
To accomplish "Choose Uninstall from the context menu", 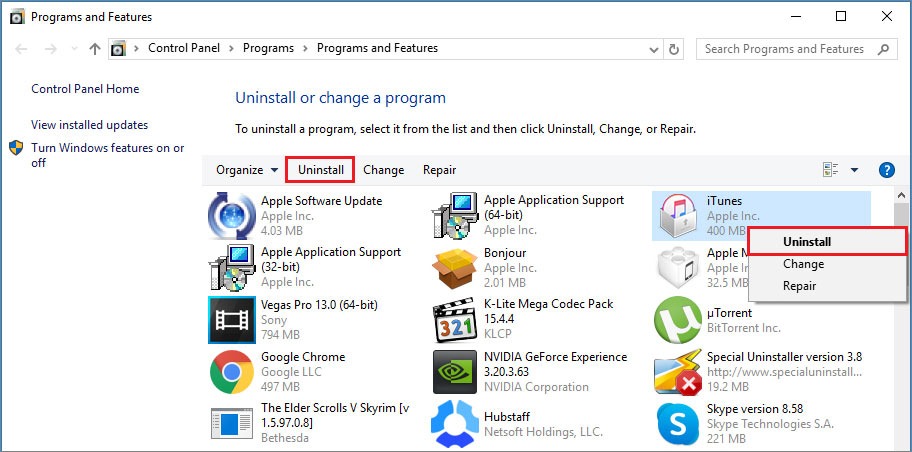I will pyautogui.click(x=827, y=241).
